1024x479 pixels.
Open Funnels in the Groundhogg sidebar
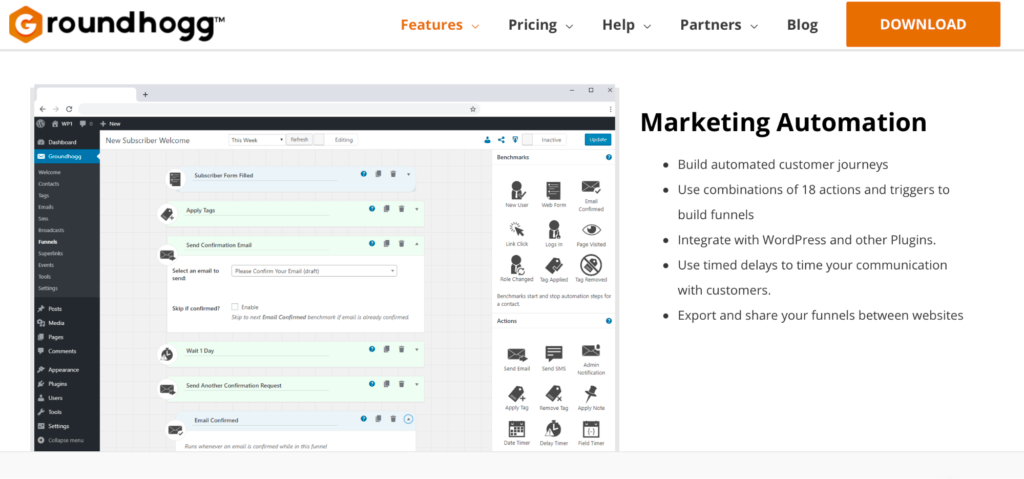point(48,242)
